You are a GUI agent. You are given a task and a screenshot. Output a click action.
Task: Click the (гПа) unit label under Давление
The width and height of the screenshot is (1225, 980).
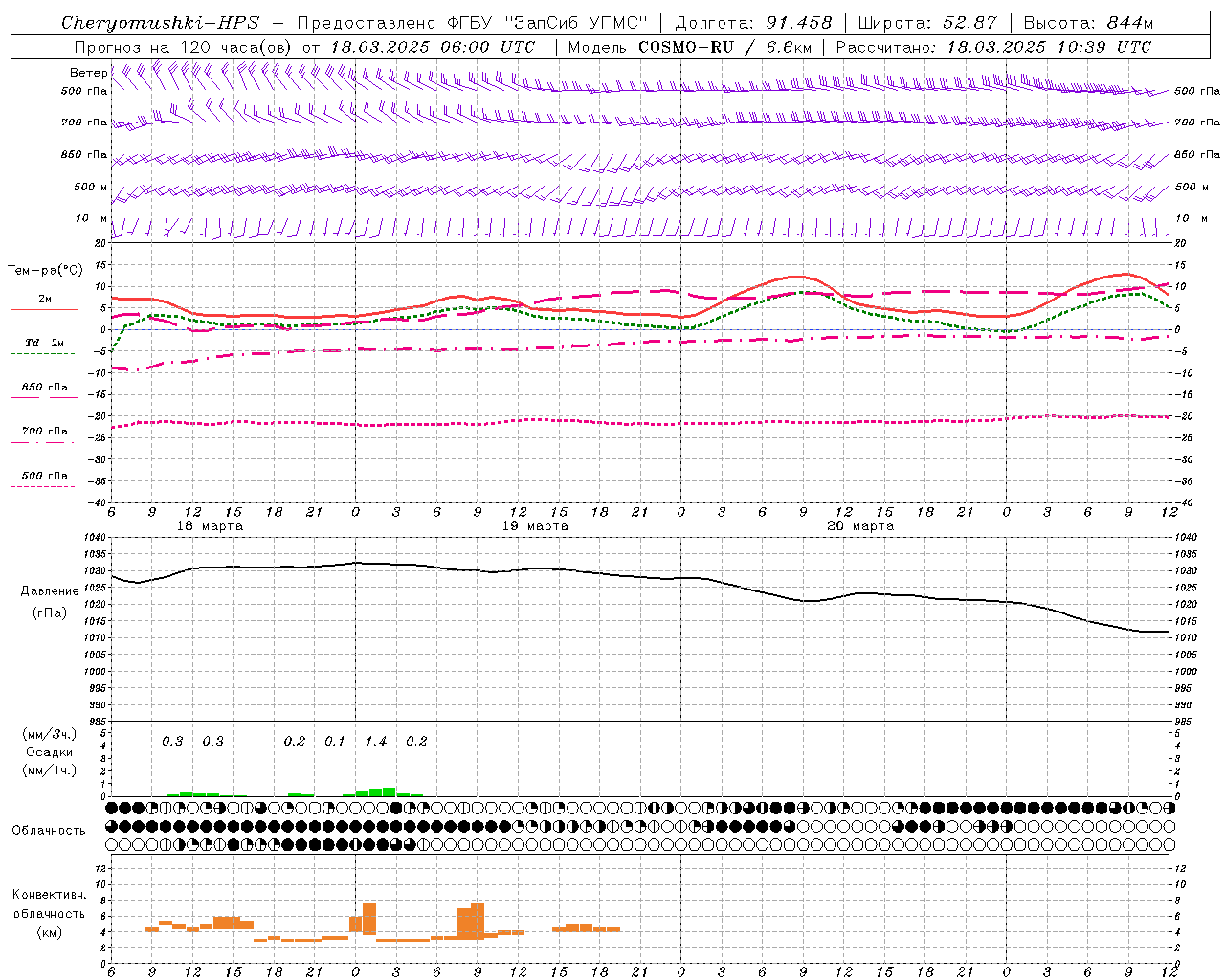pos(49,612)
